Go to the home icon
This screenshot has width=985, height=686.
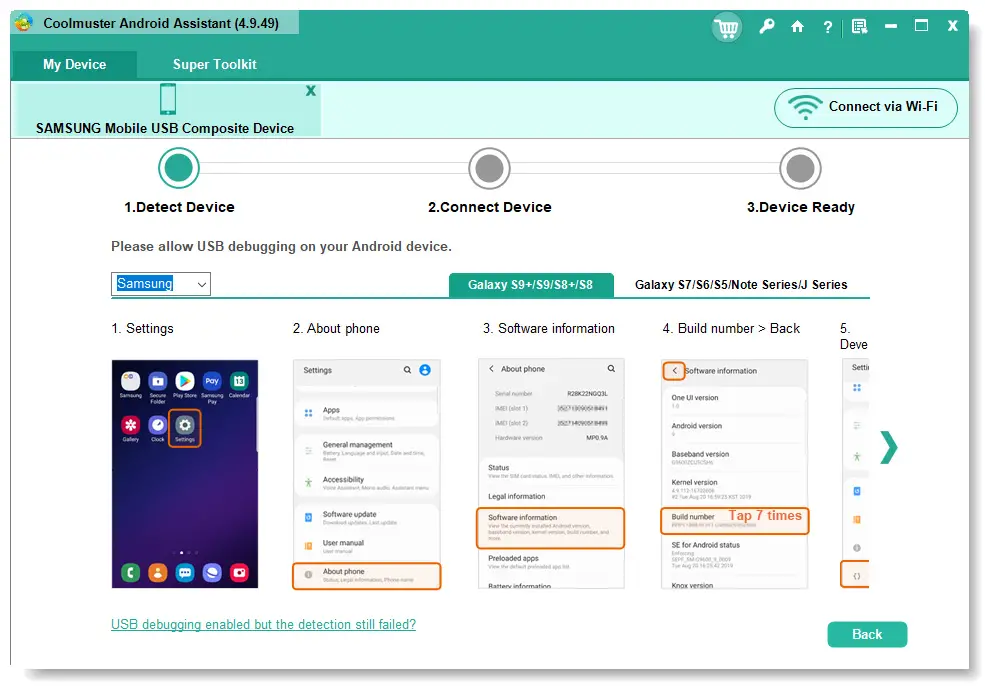797,26
